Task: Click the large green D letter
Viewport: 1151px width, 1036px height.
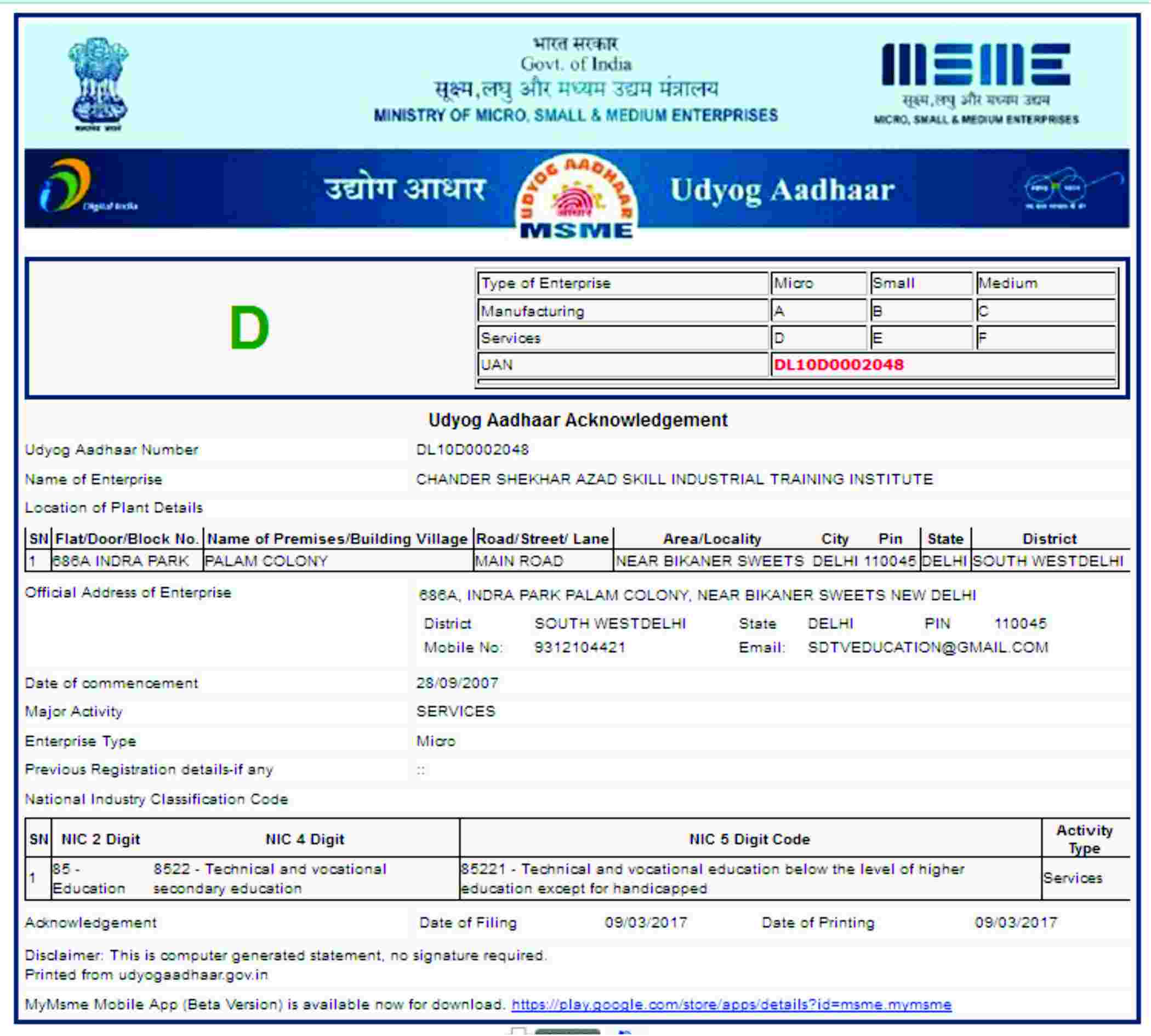Action: tap(249, 328)
